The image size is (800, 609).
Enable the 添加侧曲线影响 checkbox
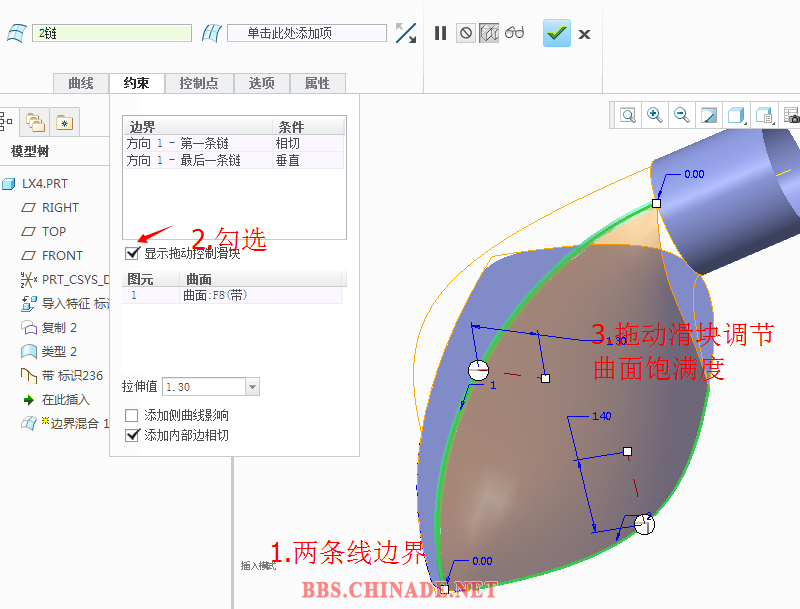[x=132, y=415]
